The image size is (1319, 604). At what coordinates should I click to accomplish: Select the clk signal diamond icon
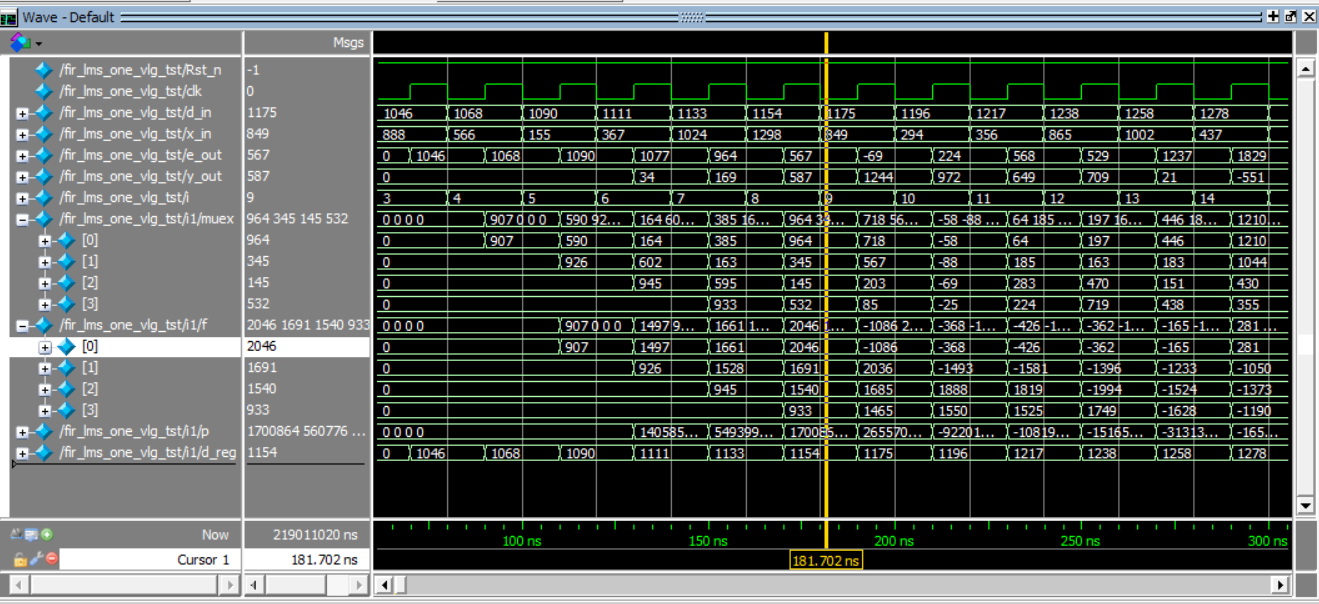[x=43, y=91]
